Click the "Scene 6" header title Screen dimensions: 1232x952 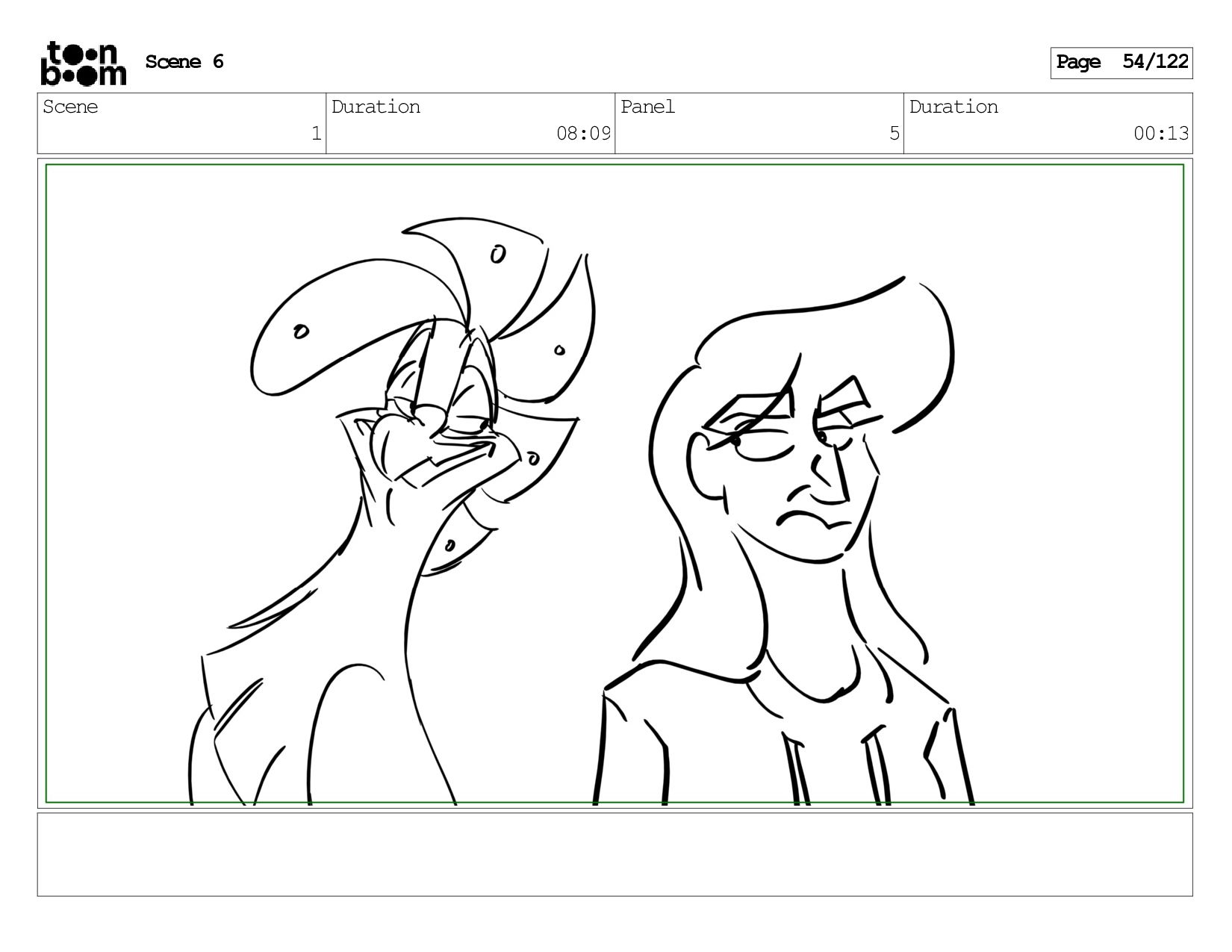[184, 62]
